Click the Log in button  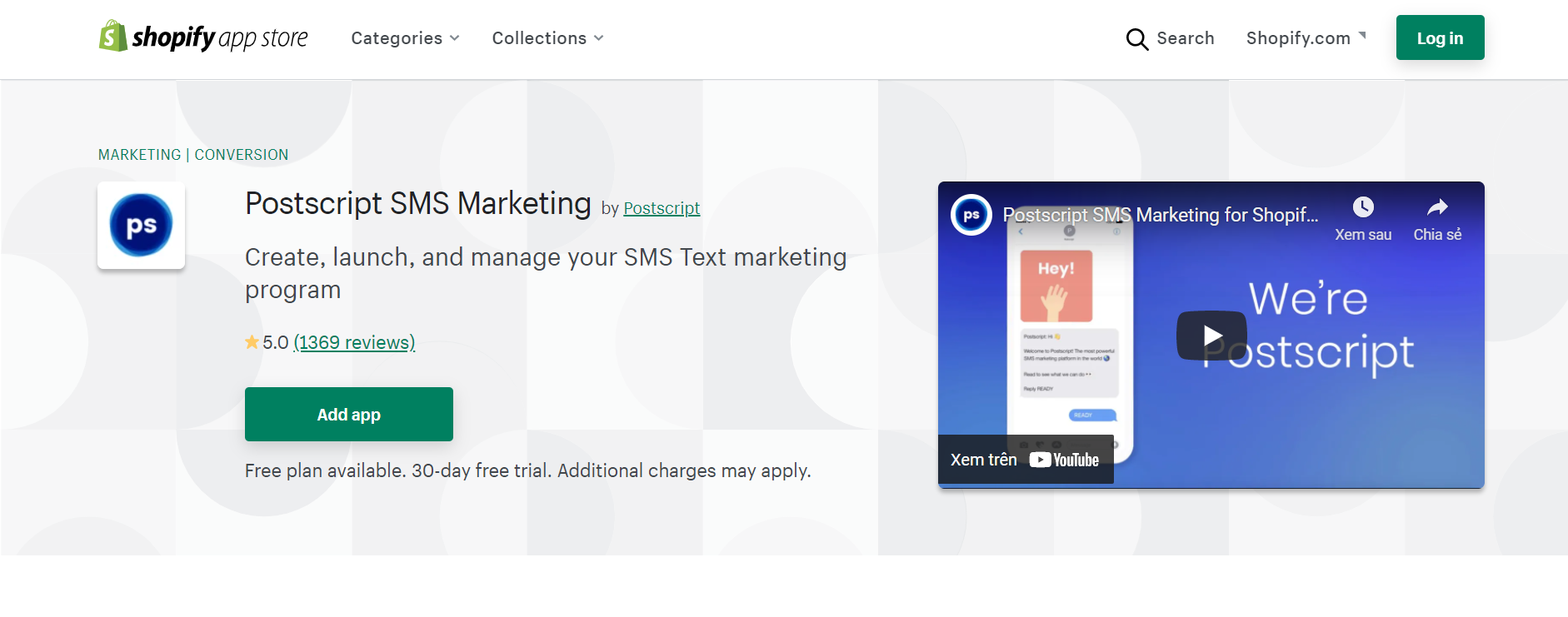[x=1440, y=37]
